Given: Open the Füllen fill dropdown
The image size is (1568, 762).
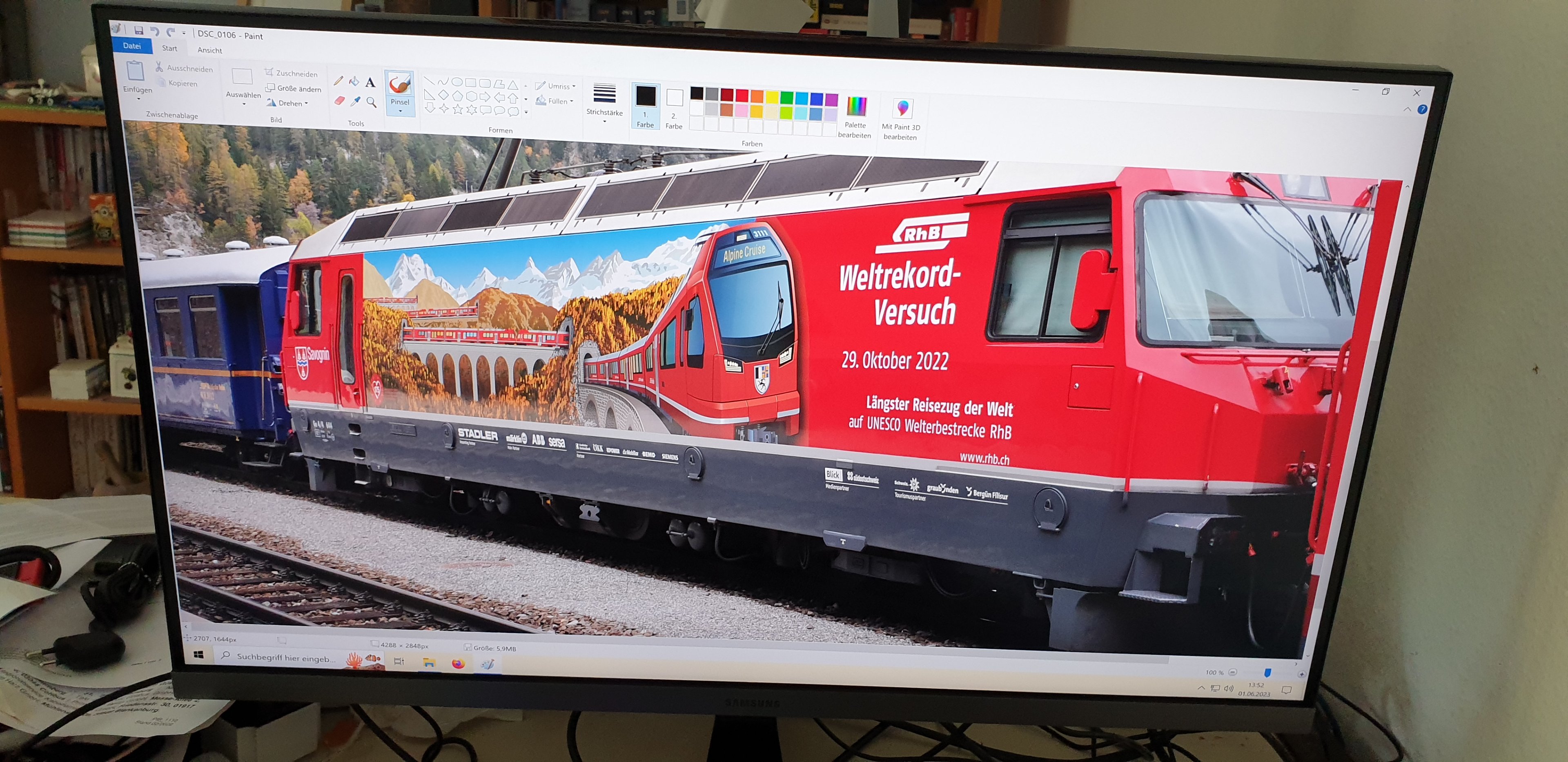Looking at the screenshot, I should coord(555,101).
